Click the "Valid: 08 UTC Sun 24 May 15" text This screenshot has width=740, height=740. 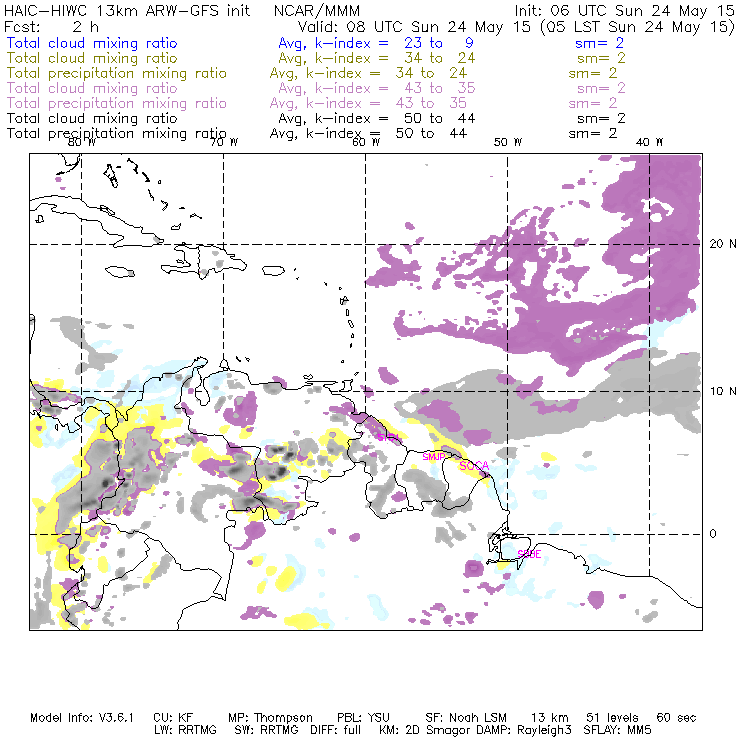point(414,26)
